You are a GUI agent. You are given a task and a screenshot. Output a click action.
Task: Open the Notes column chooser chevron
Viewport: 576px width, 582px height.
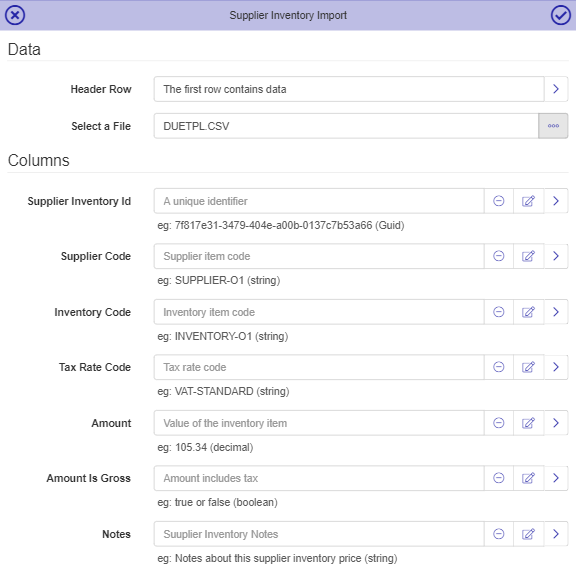tap(556, 534)
